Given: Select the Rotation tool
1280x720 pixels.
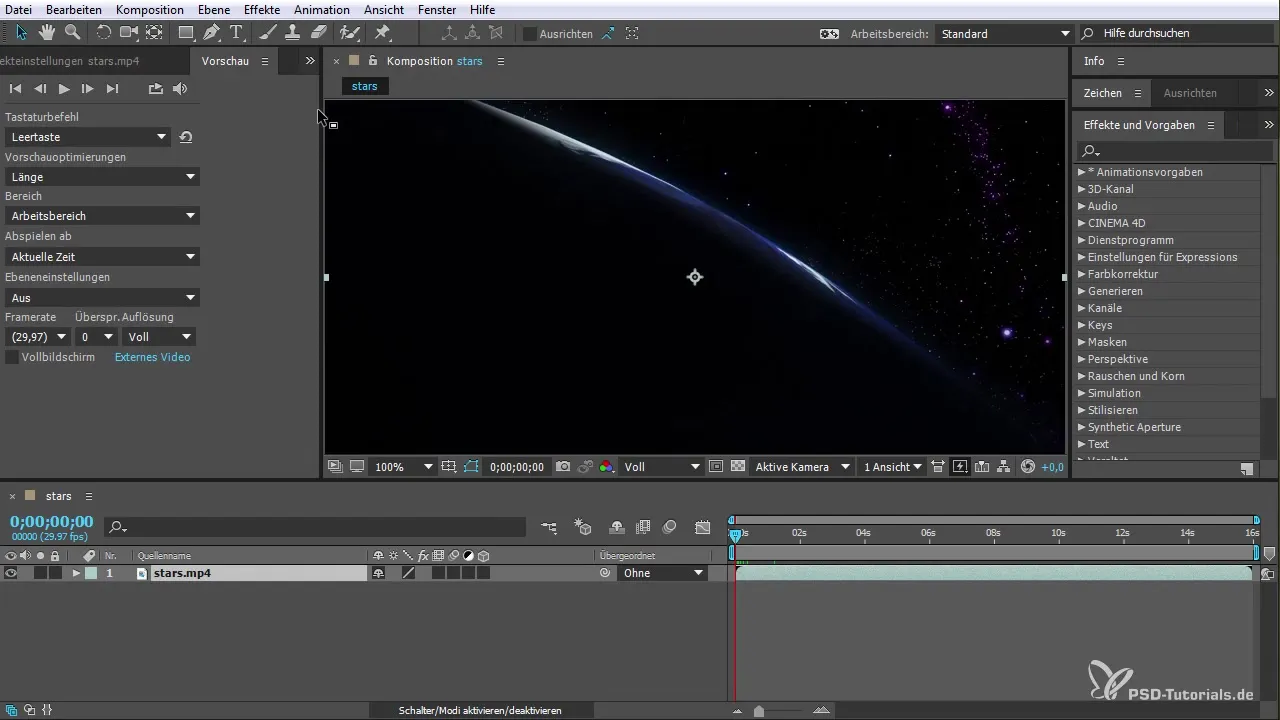Looking at the screenshot, I should pos(103,33).
